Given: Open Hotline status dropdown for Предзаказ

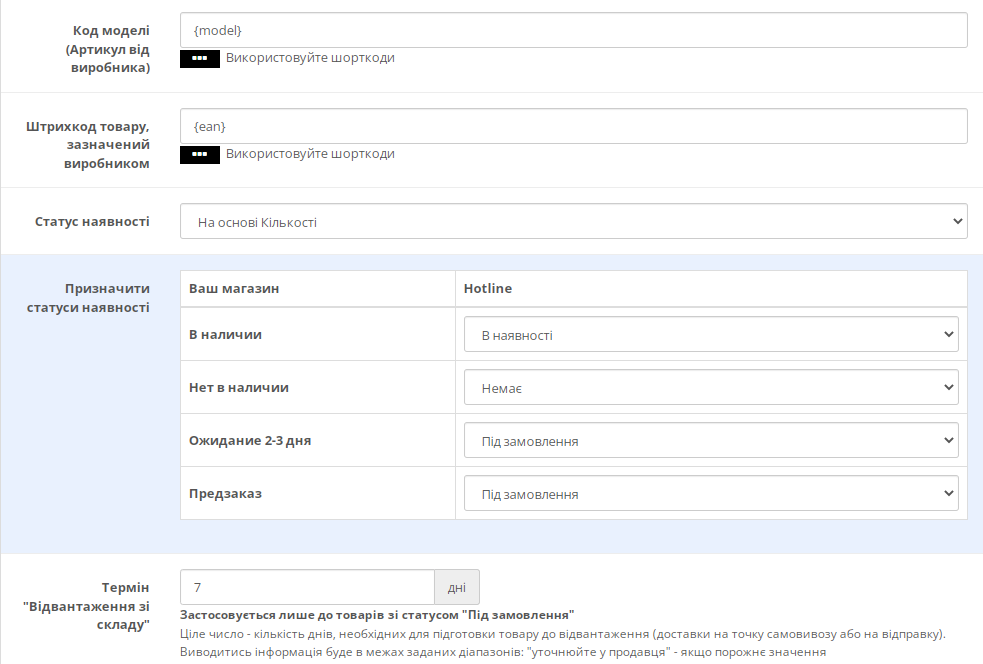Looking at the screenshot, I should tap(711, 493).
